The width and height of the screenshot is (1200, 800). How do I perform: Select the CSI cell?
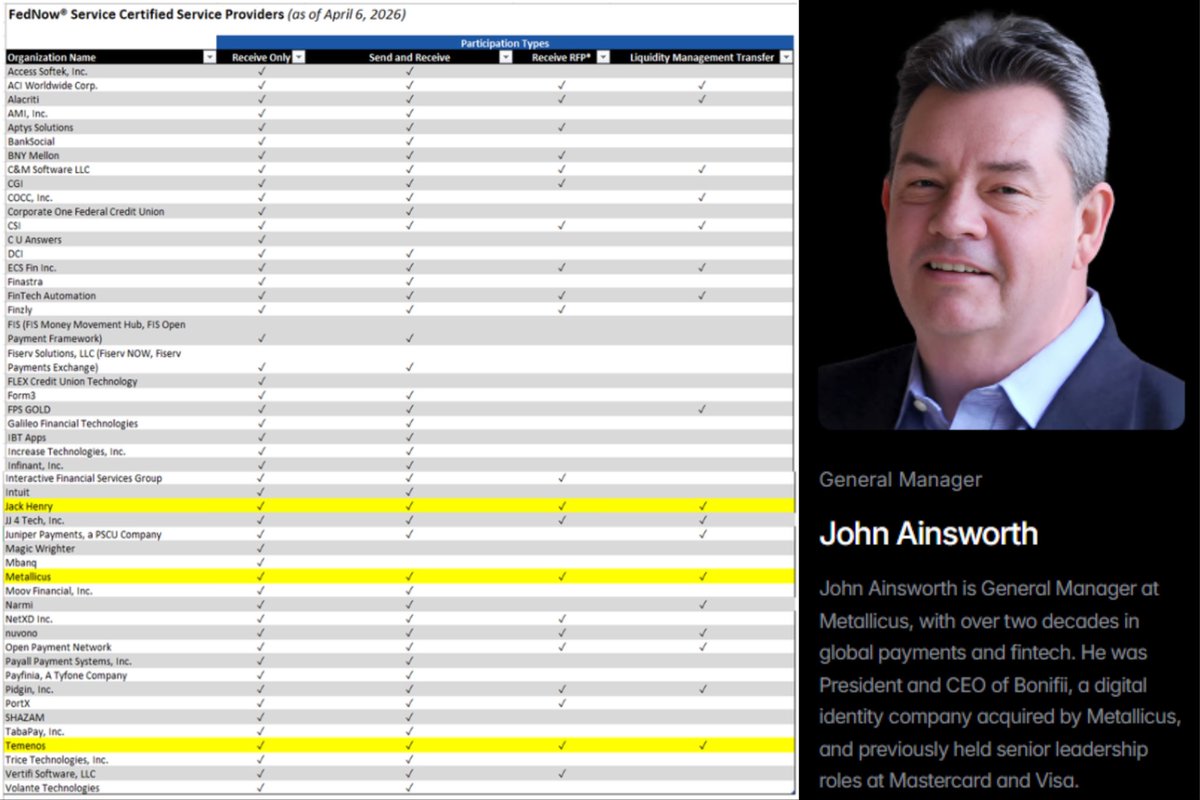[x=111, y=225]
